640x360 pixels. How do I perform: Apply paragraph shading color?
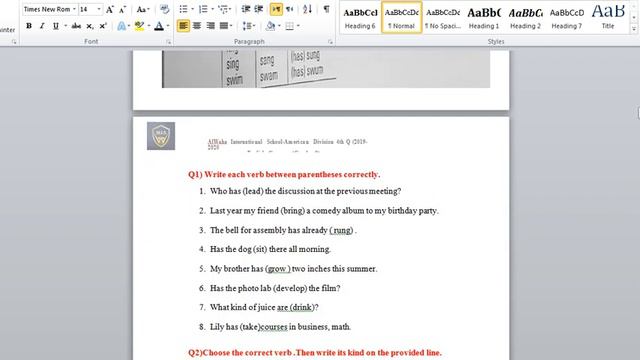[270, 26]
